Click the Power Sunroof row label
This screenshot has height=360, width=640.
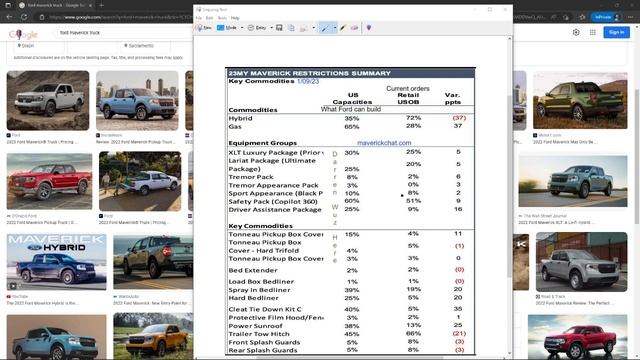[x=255, y=326]
